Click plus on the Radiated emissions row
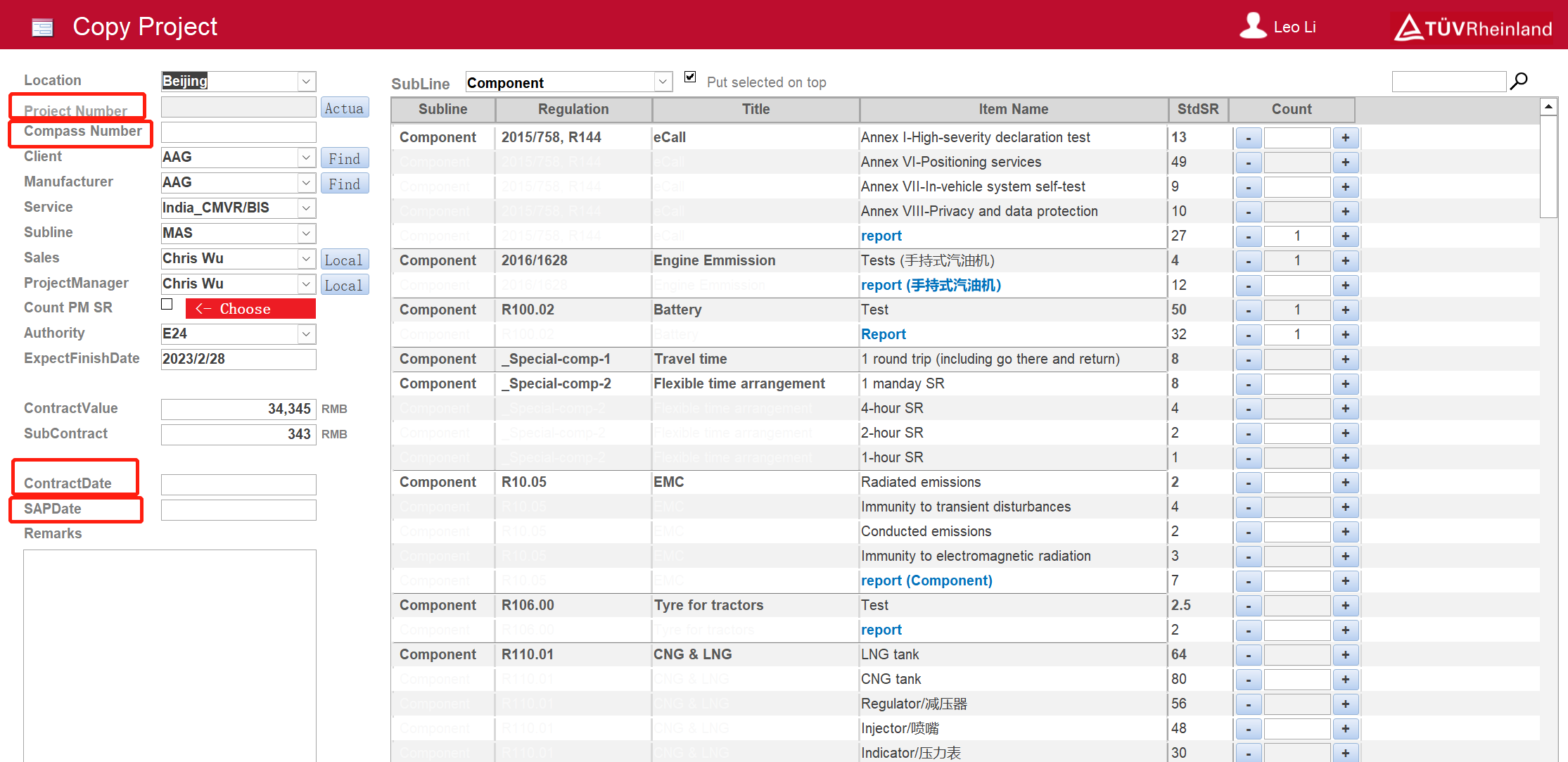1568x762 pixels. tap(1345, 483)
